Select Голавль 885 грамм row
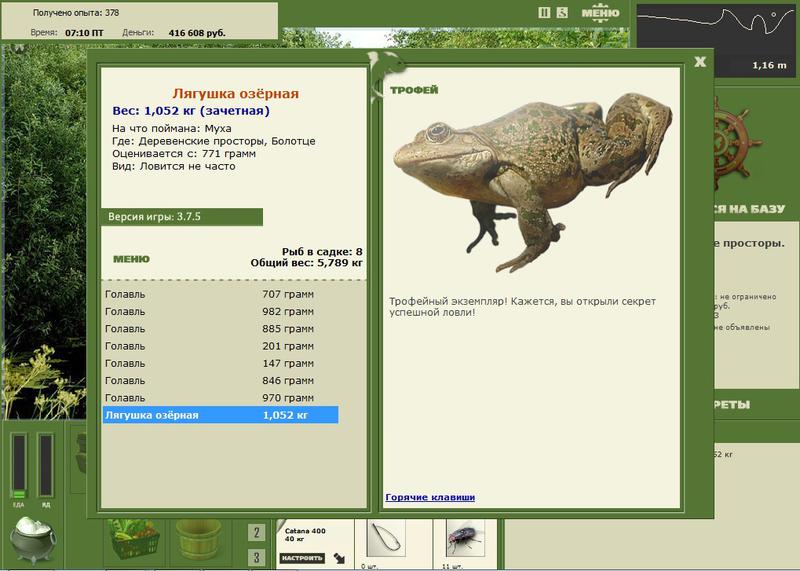Viewport: 800px width, 571px height. click(220, 329)
